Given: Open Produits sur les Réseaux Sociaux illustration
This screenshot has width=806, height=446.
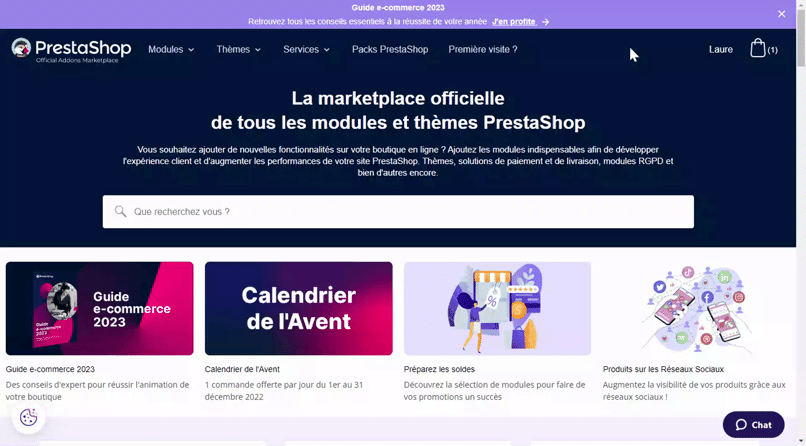Looking at the screenshot, I should (696, 308).
